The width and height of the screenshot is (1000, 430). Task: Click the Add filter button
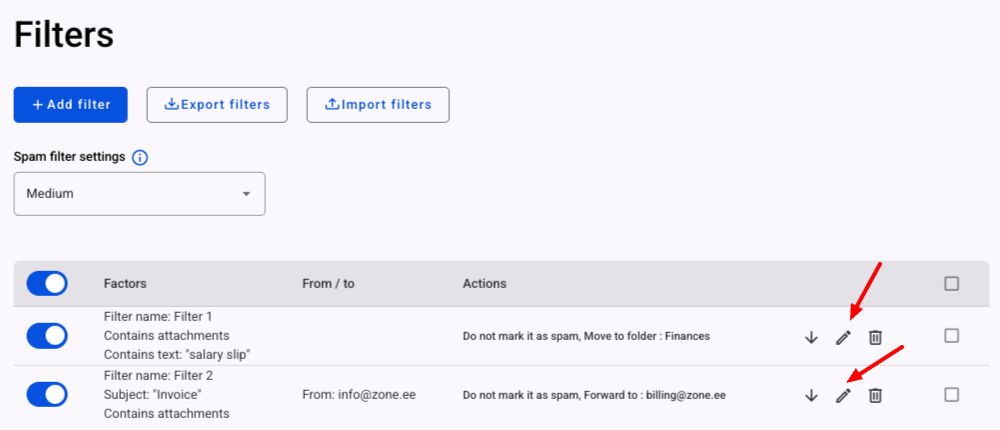click(70, 105)
